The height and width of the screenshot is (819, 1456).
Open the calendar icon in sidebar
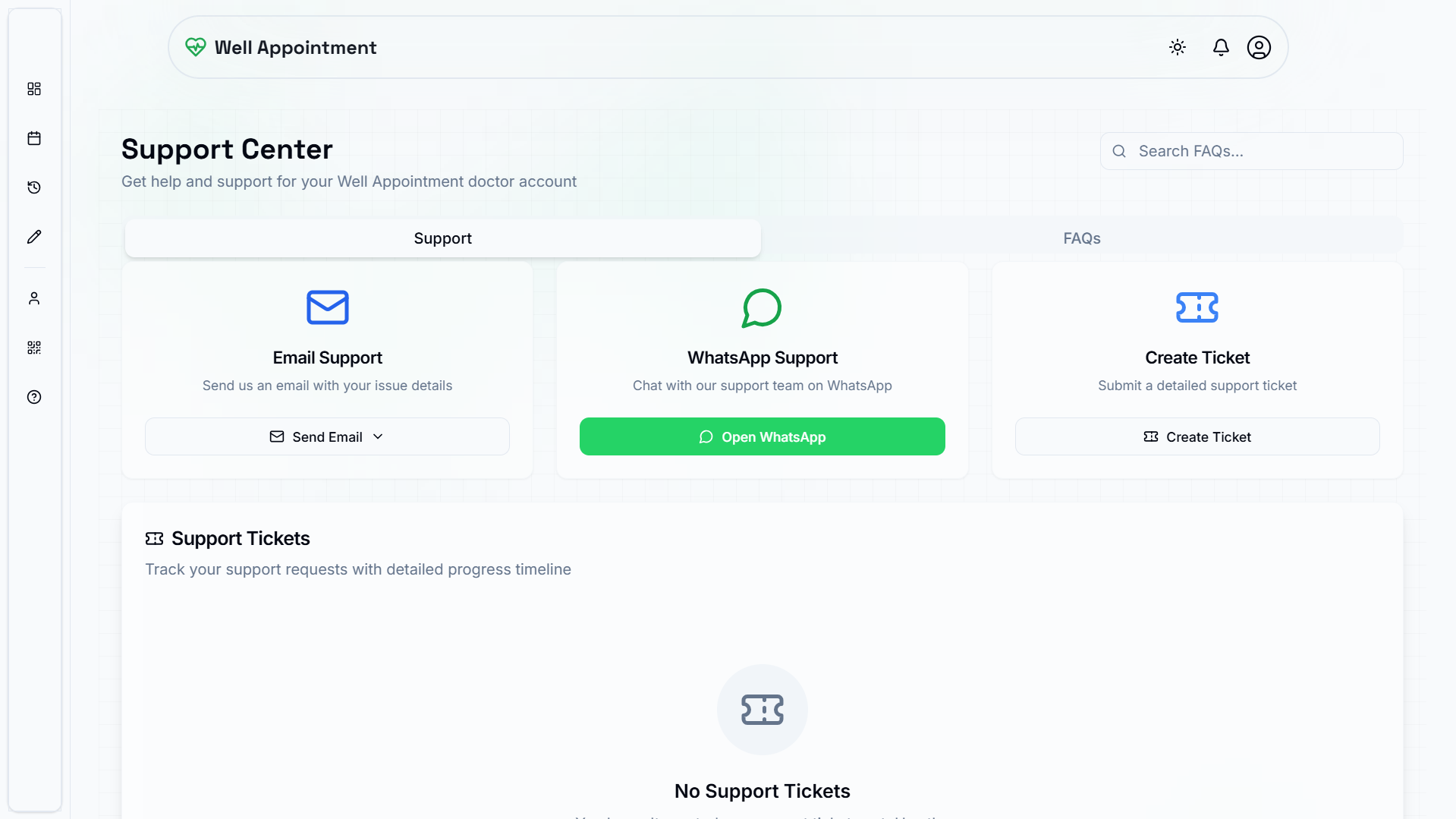pos(34,138)
